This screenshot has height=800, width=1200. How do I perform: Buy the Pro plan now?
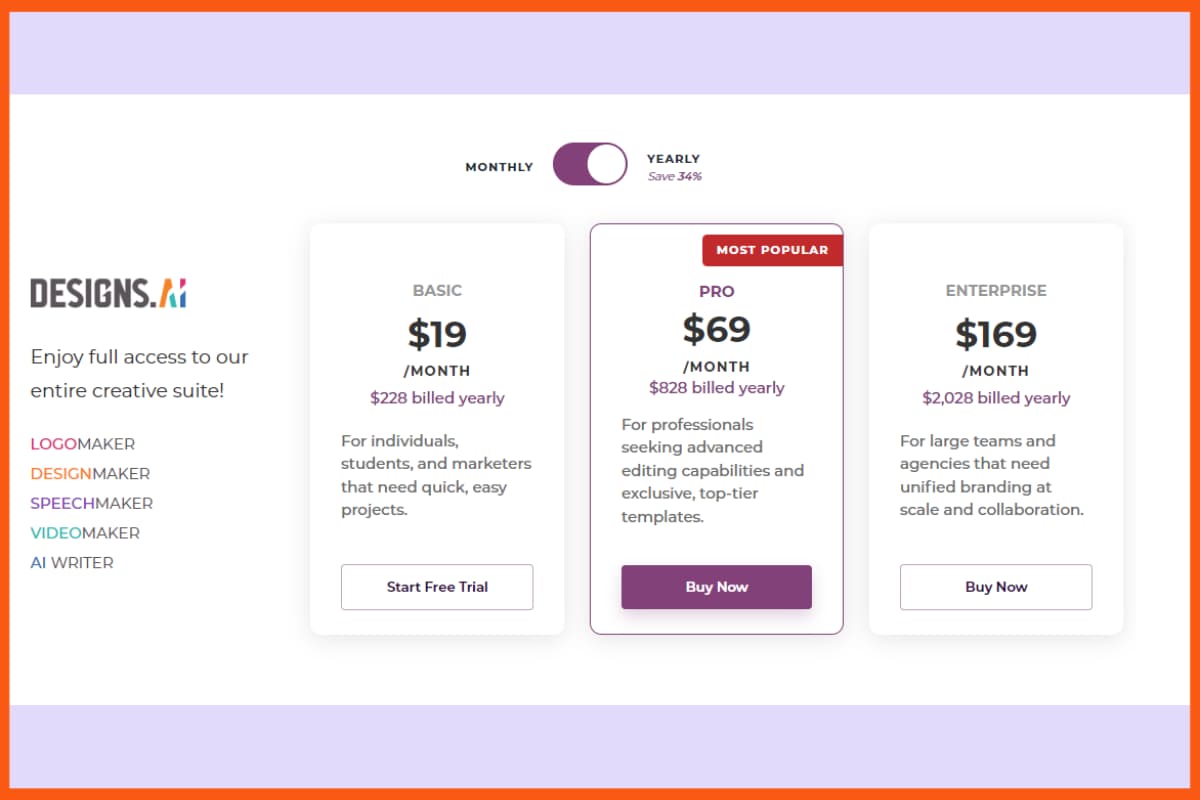(x=716, y=587)
